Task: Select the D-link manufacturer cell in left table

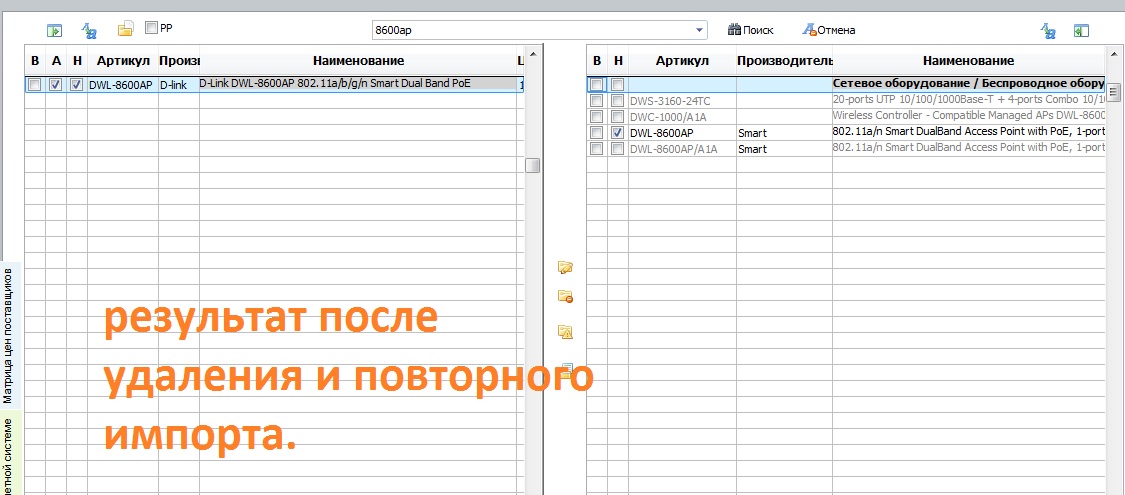Action: [179, 85]
